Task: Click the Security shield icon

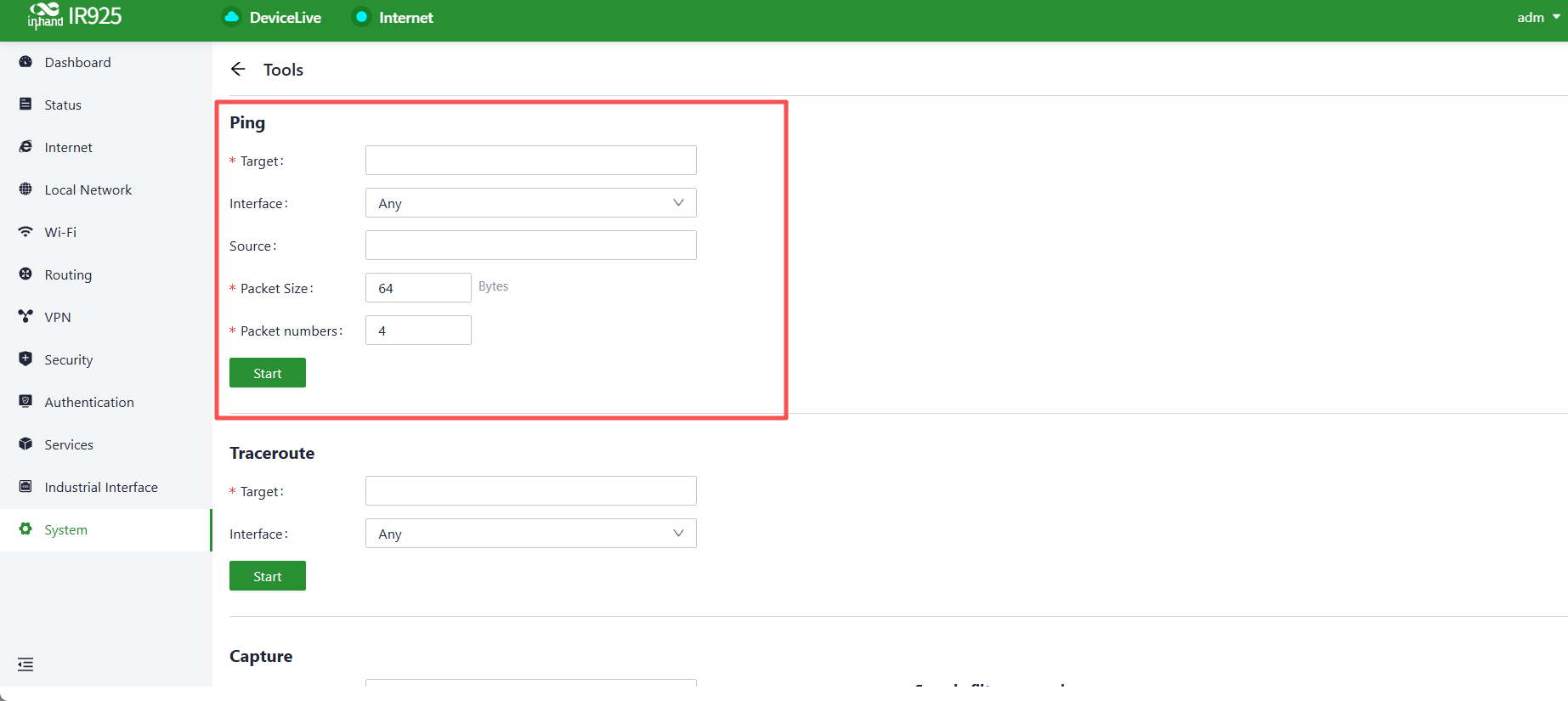Action: (x=25, y=359)
